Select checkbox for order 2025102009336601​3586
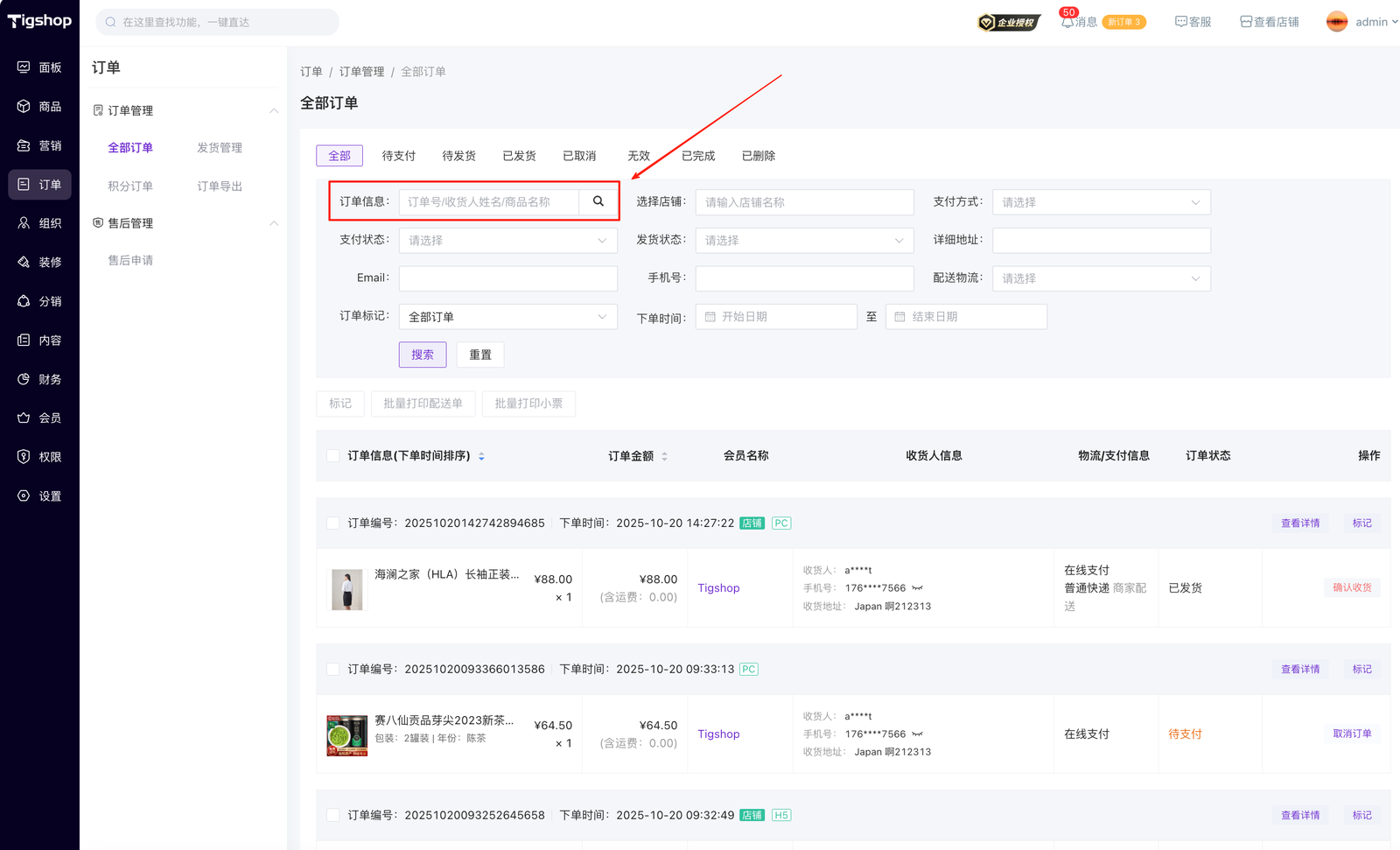 click(333, 669)
